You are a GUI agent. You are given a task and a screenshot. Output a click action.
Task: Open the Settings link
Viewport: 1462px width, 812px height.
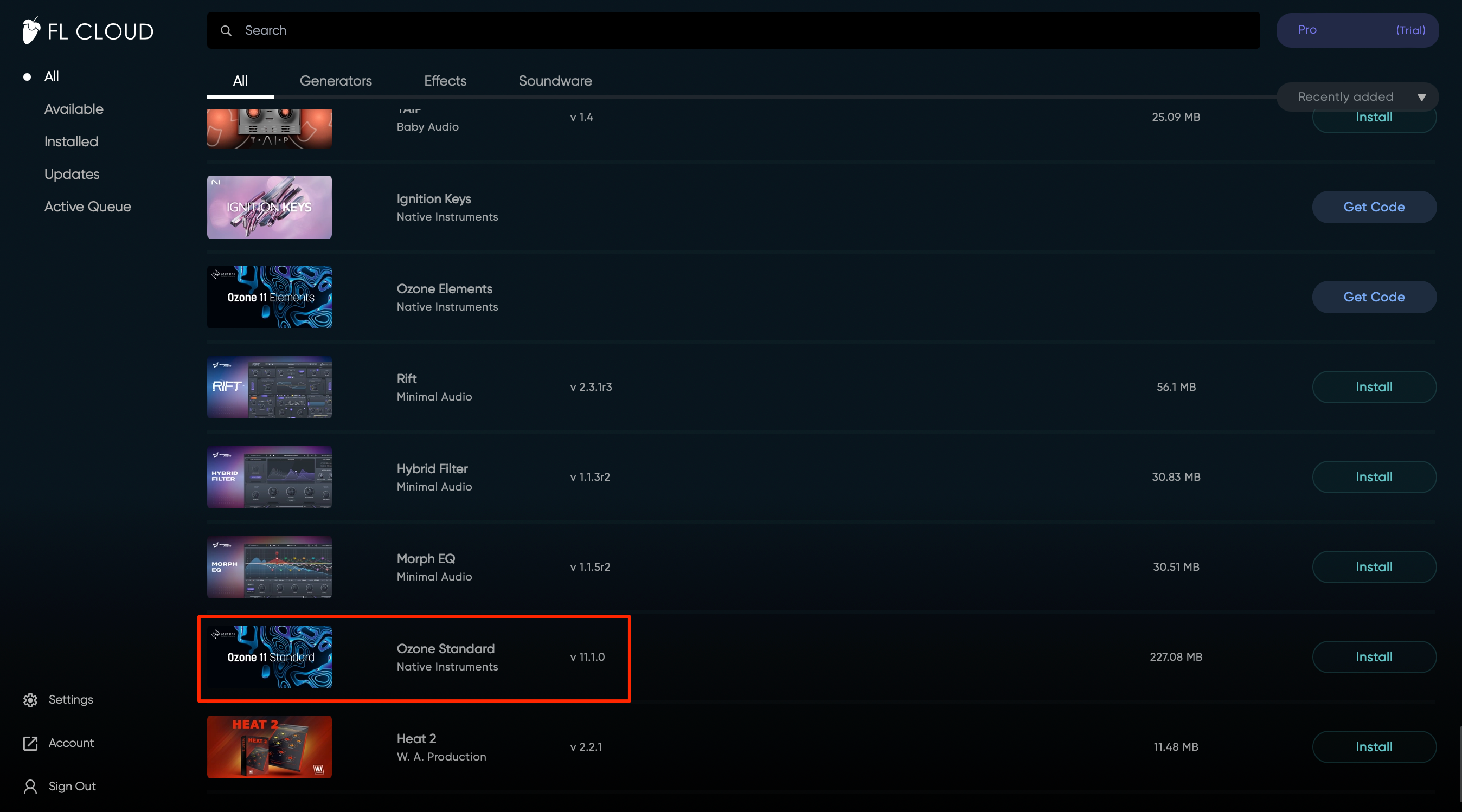70,700
